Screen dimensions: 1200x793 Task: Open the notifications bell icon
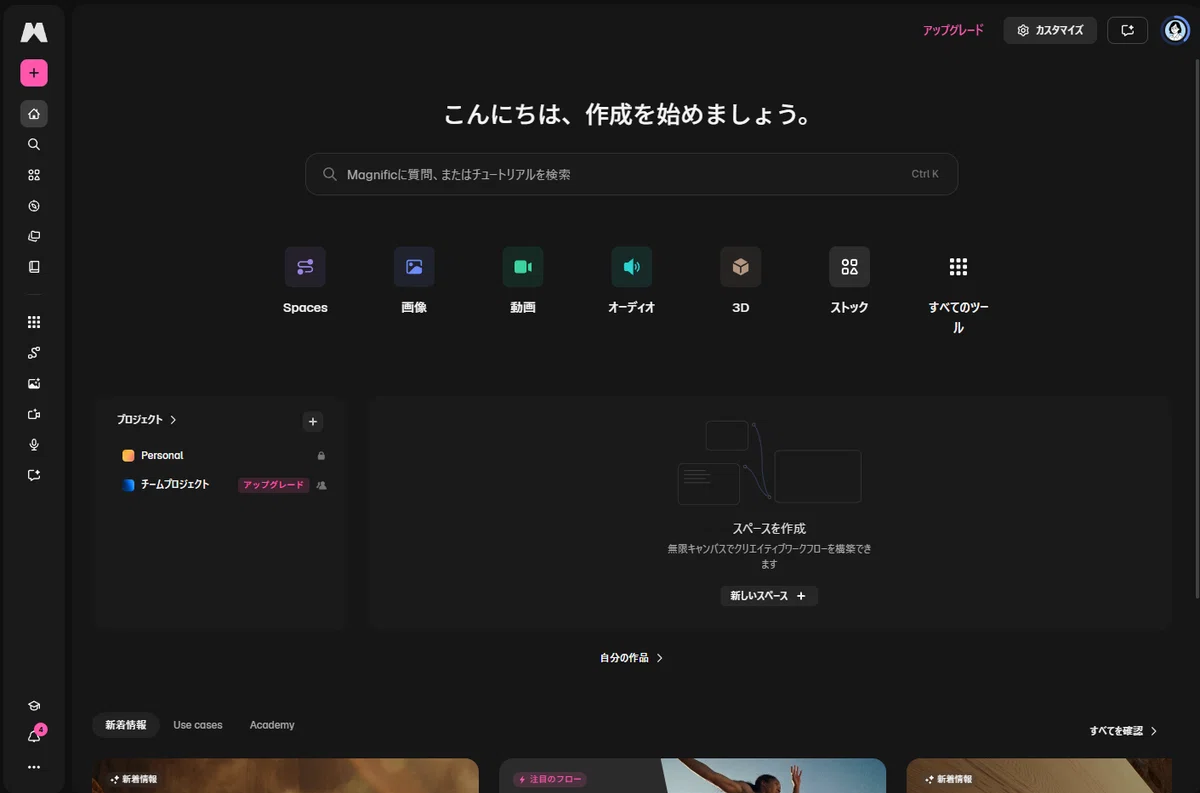click(x=34, y=736)
